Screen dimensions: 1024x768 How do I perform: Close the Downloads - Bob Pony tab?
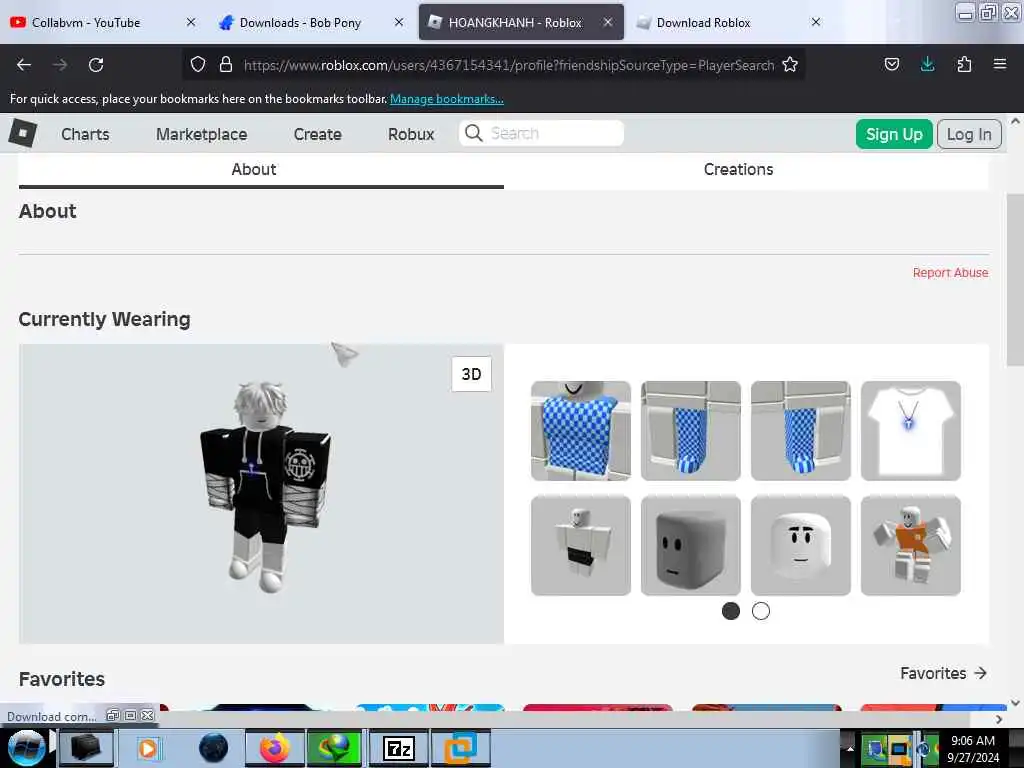pos(399,22)
